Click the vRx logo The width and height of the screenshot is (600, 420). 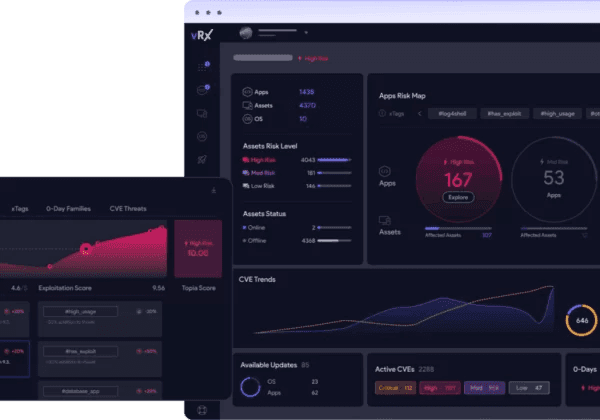coord(202,35)
